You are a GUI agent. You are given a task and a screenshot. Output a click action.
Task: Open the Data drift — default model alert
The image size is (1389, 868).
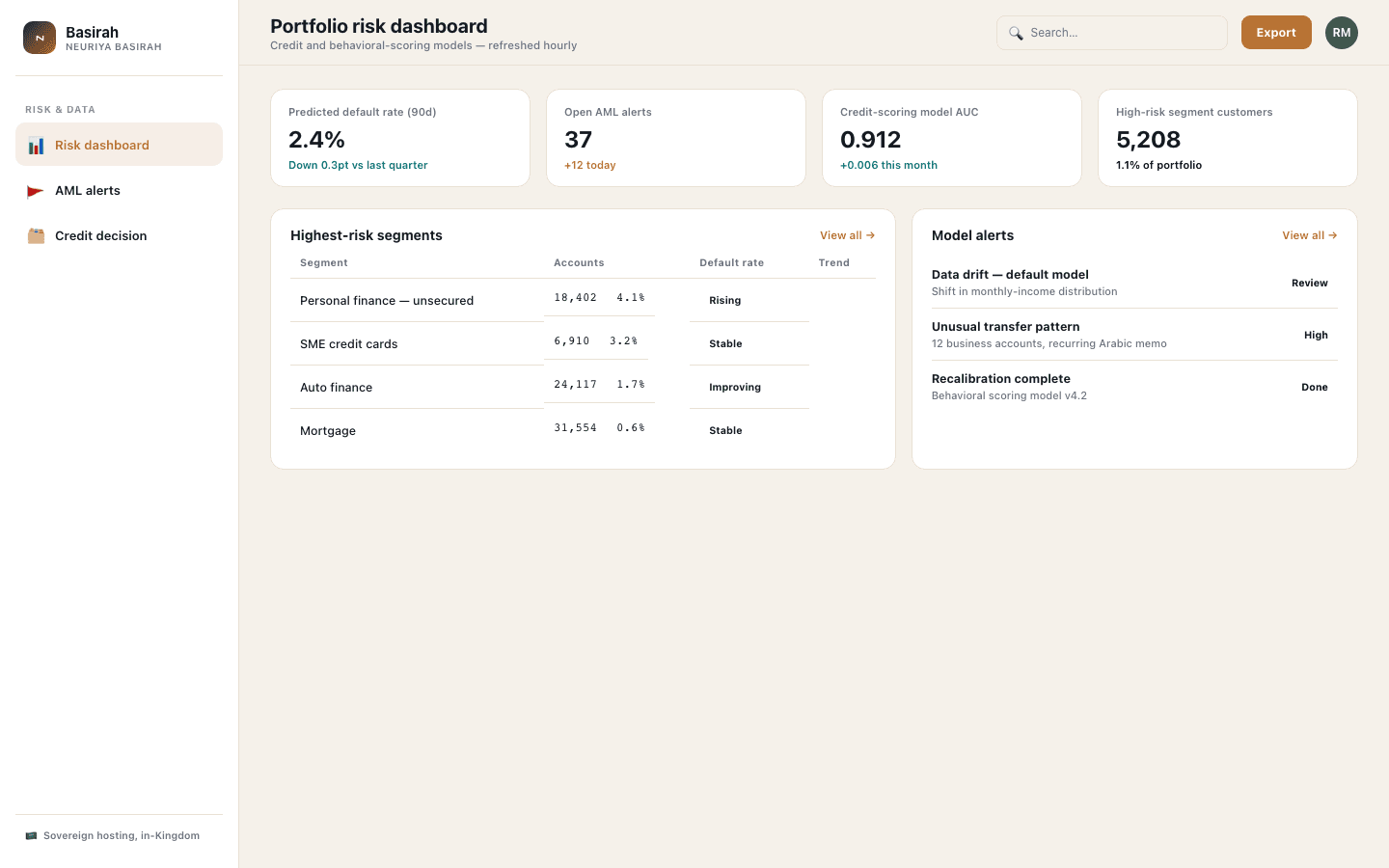coord(1134,283)
